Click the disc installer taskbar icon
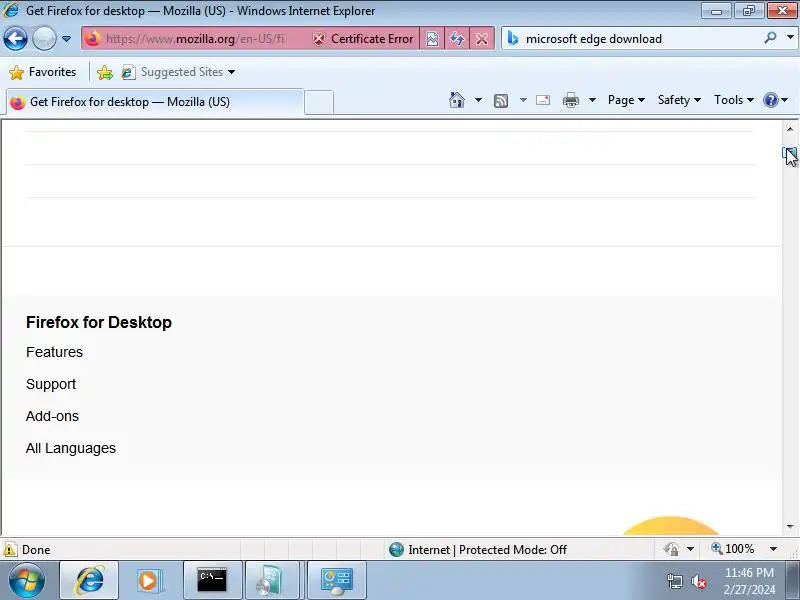The image size is (800, 600). [273, 580]
